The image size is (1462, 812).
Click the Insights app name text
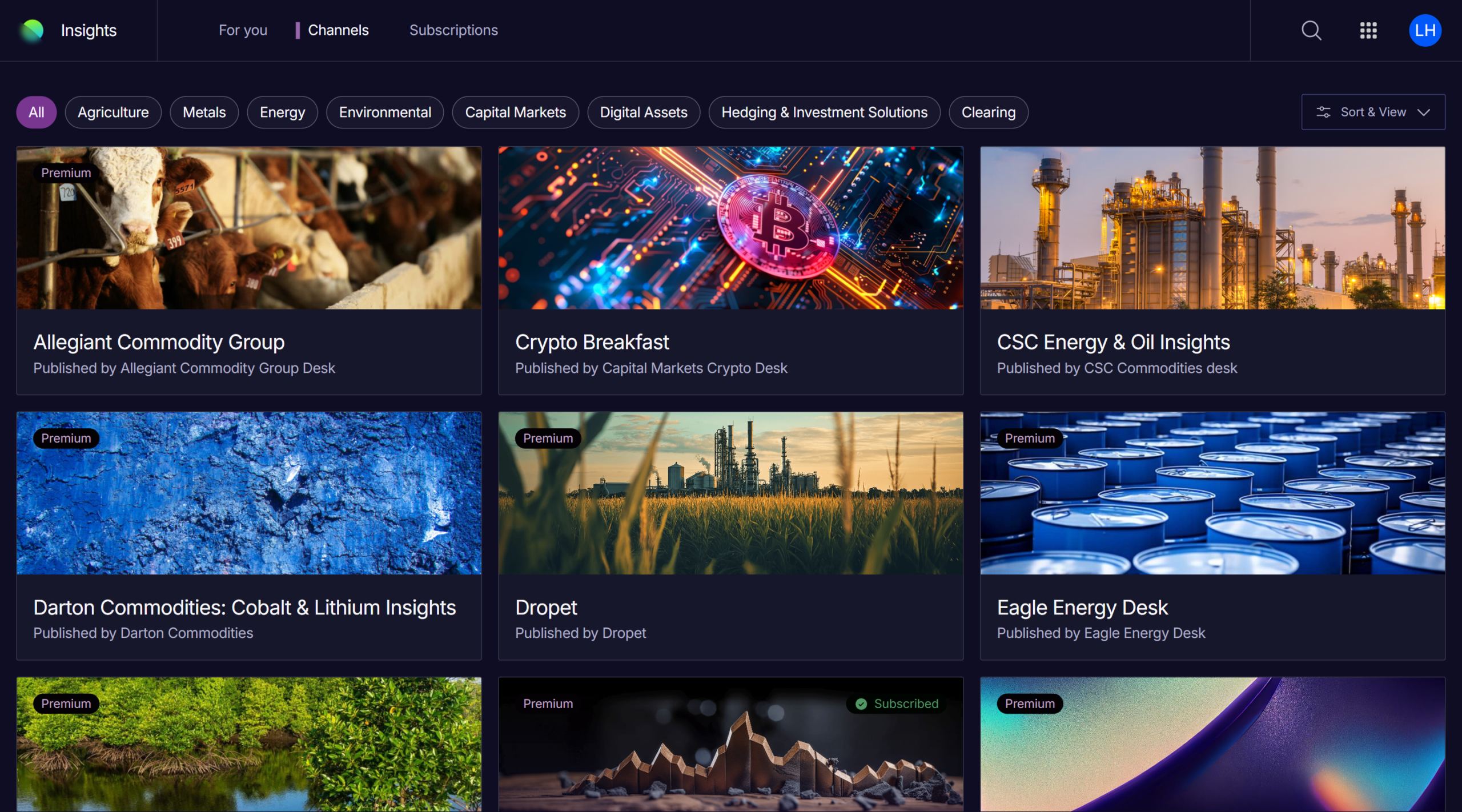(89, 30)
